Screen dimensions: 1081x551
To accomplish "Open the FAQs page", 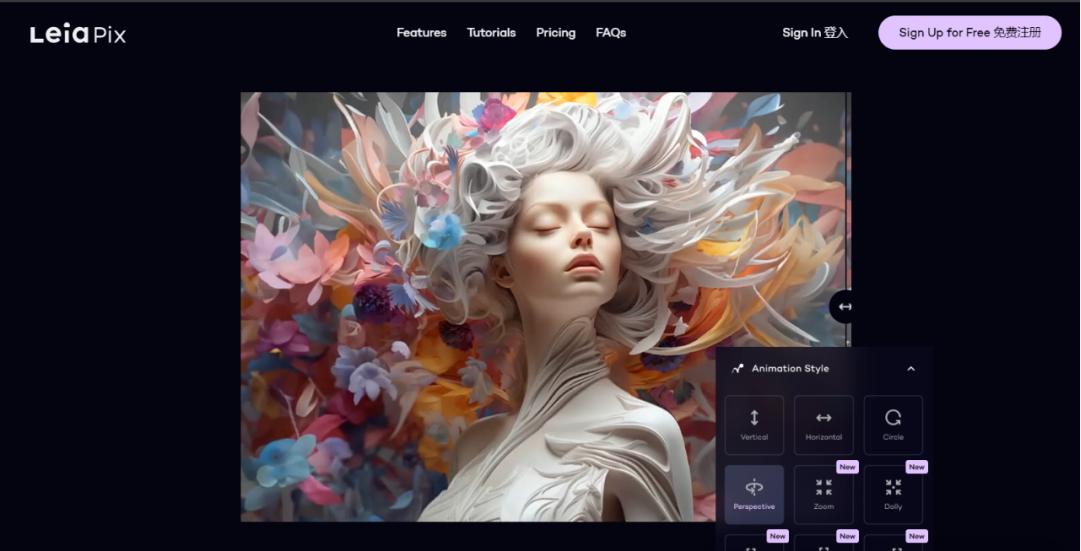I will tap(611, 33).
